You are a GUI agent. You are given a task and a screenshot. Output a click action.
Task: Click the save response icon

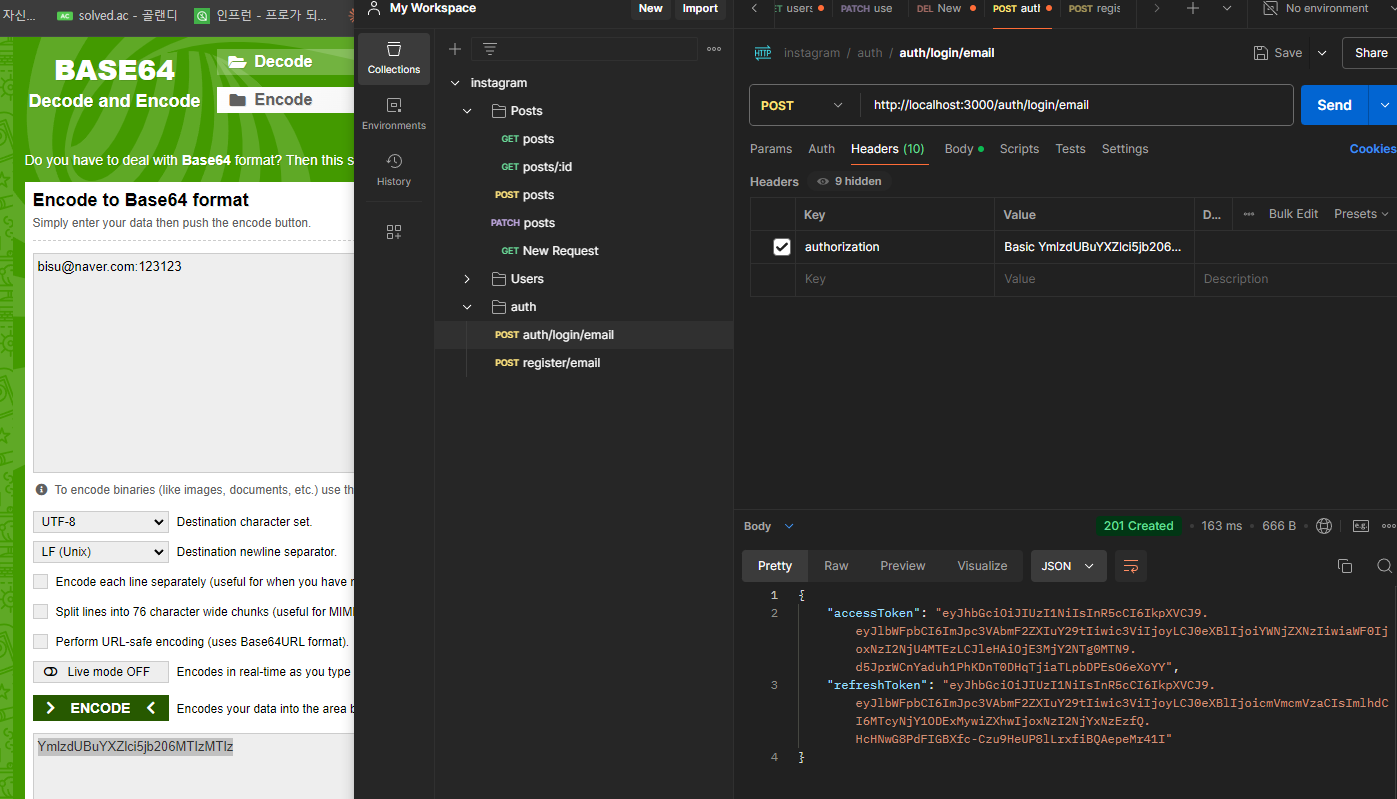click(1360, 526)
